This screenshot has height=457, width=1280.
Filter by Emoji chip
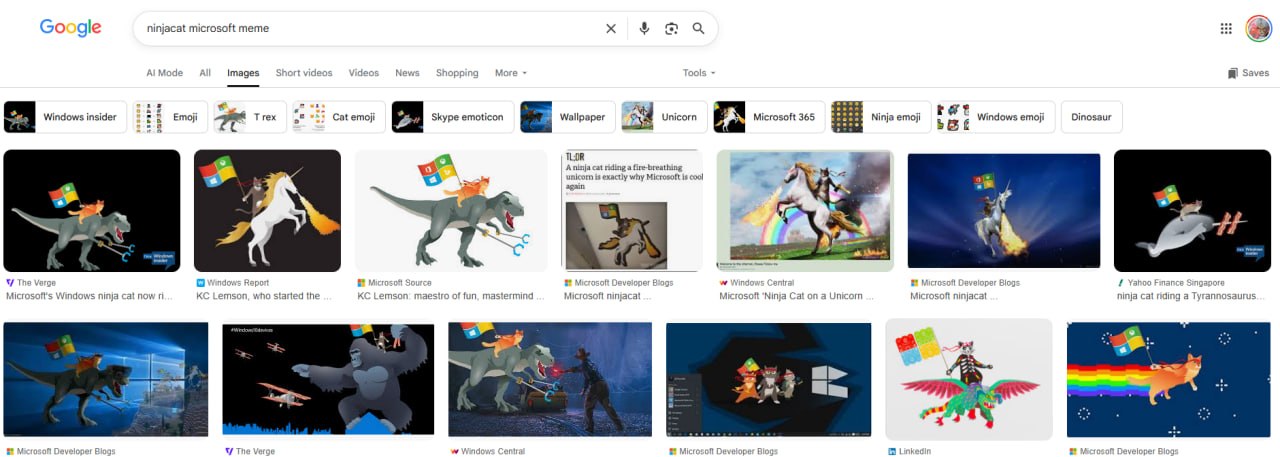click(169, 117)
